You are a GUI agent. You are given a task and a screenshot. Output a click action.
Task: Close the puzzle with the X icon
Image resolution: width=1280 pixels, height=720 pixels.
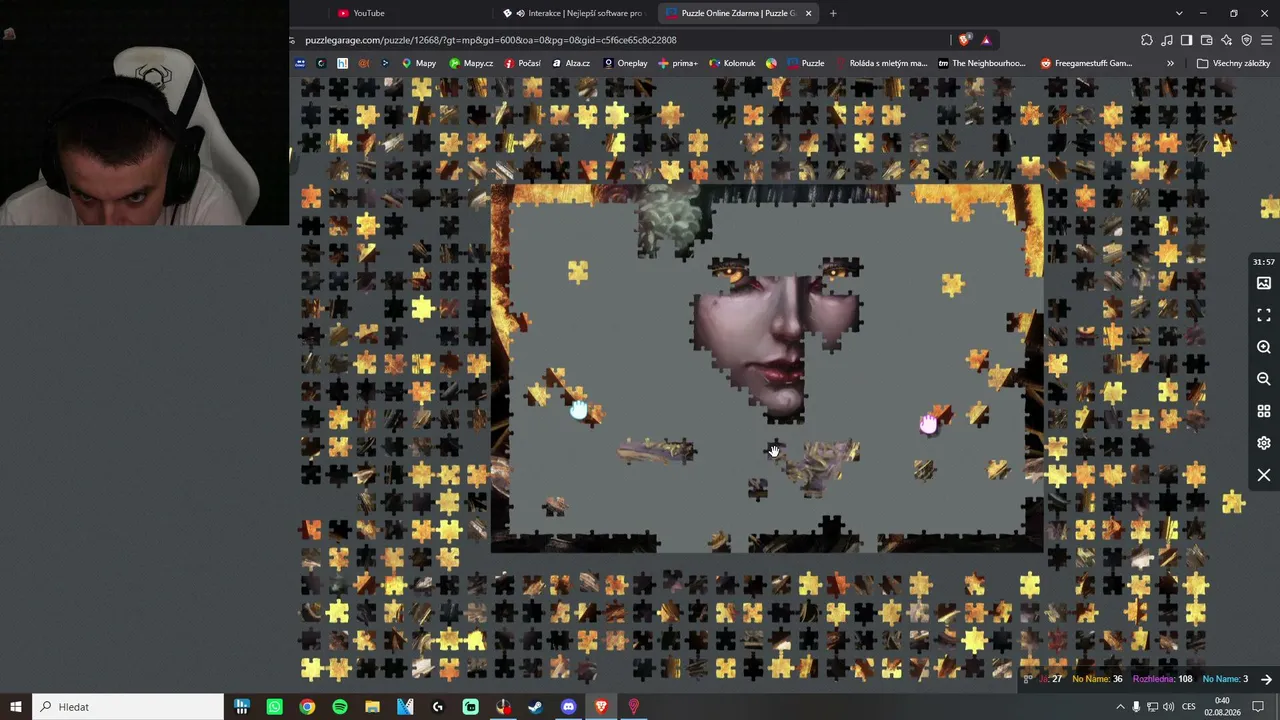1264,475
